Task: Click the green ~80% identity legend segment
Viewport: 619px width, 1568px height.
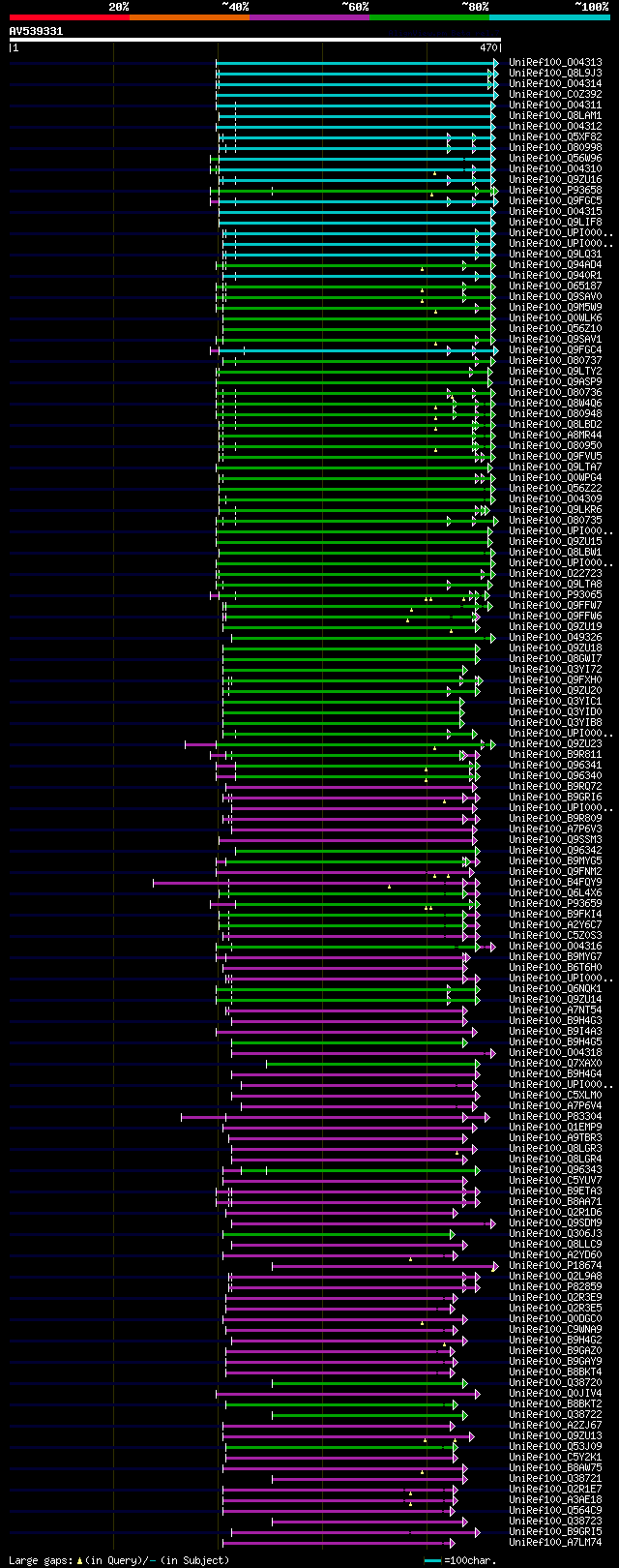Action: coord(428,17)
